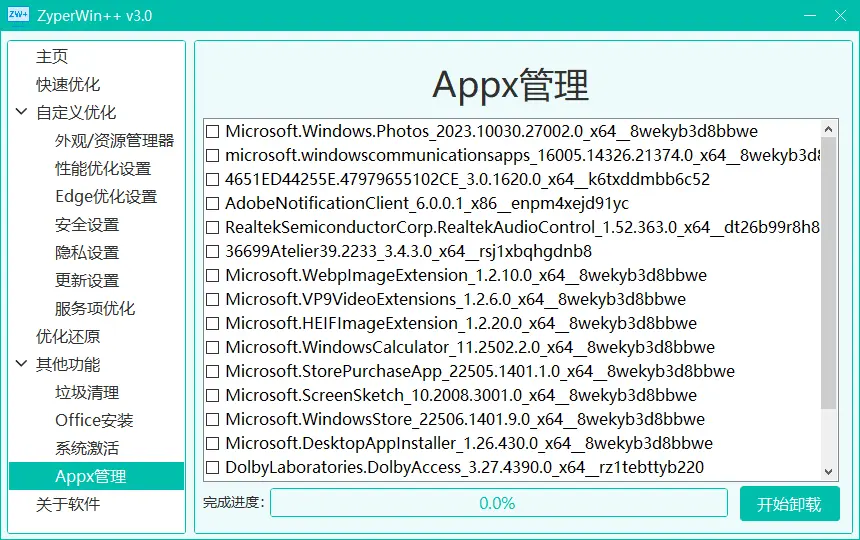
Task: Close the ZyperWin++ window
Action: (840, 15)
